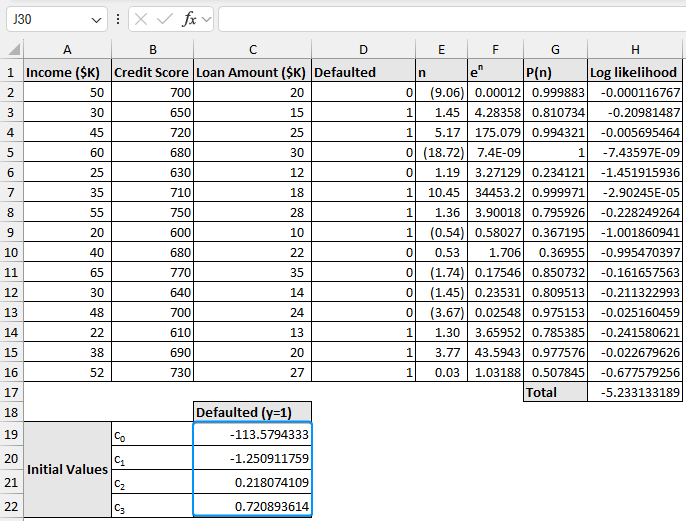This screenshot has width=686, height=521.
Task: Click the Total label cell
Action: point(555,392)
